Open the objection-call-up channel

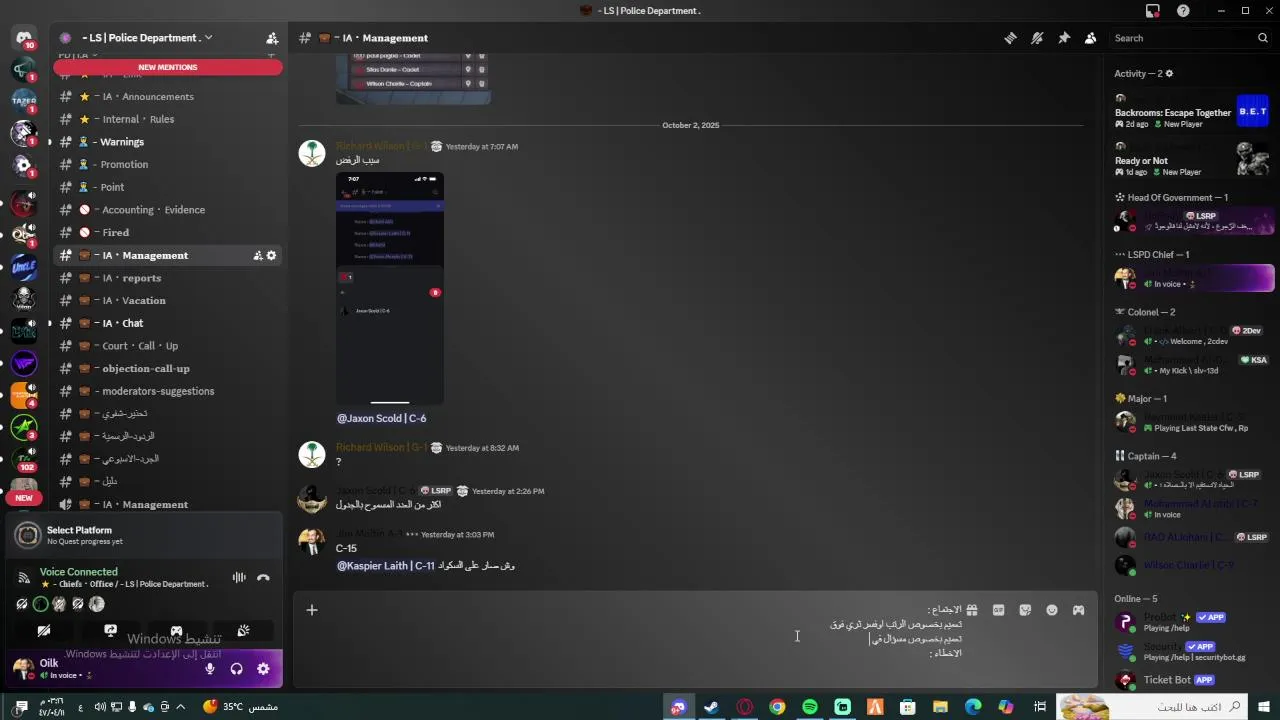pos(168,368)
